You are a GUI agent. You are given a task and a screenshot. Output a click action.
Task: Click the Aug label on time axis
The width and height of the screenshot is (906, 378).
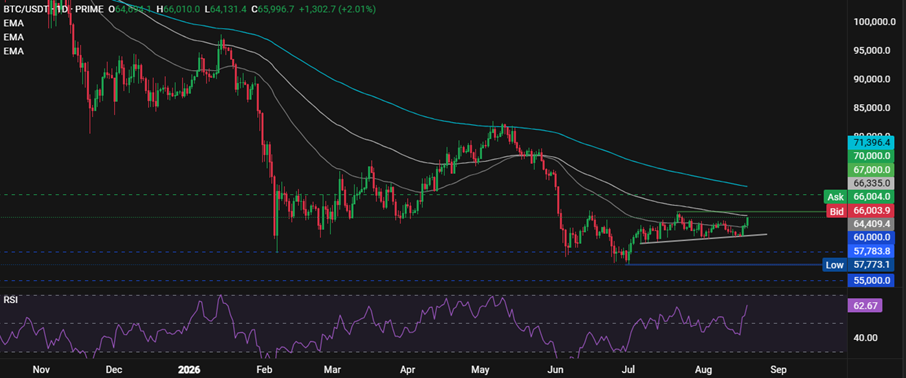pyautogui.click(x=703, y=369)
